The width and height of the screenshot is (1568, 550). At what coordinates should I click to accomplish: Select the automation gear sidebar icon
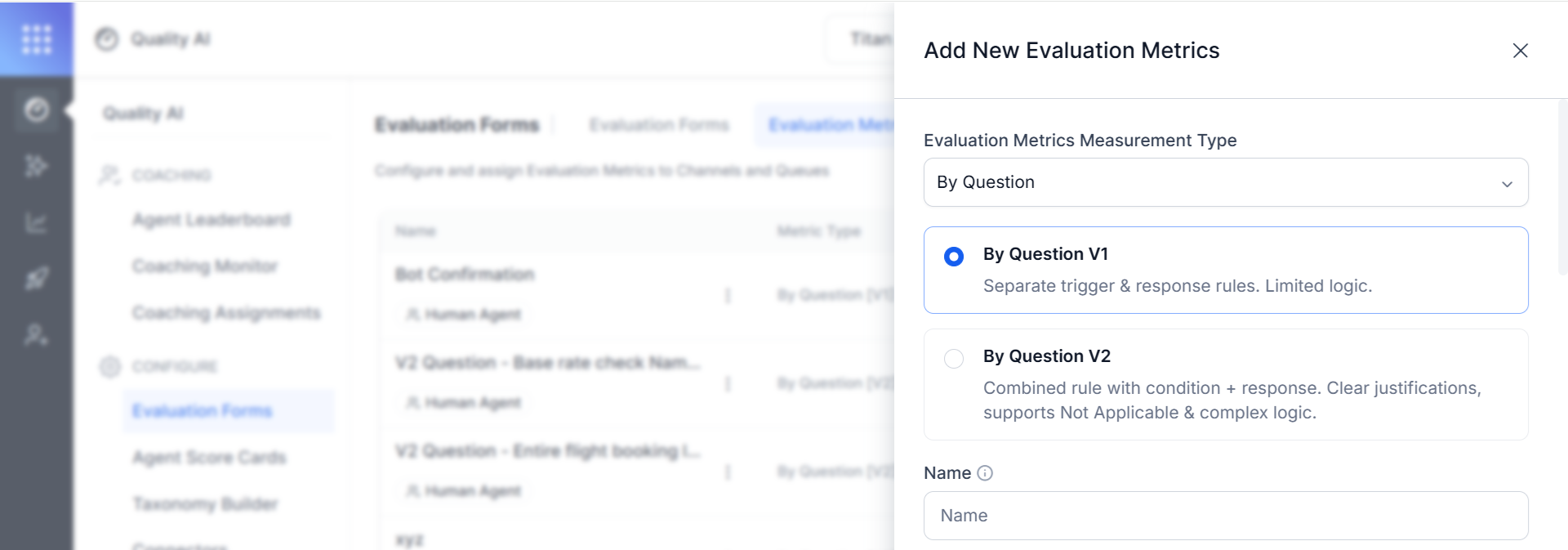click(x=37, y=166)
